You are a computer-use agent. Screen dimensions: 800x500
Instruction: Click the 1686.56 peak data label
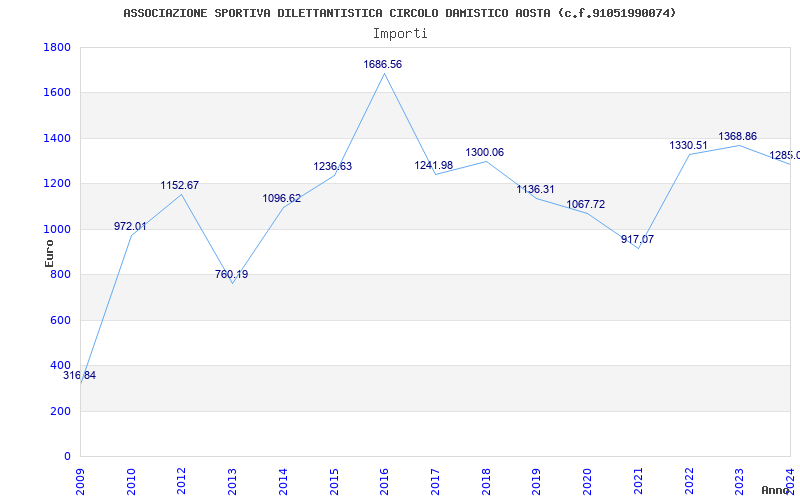coord(383,64)
